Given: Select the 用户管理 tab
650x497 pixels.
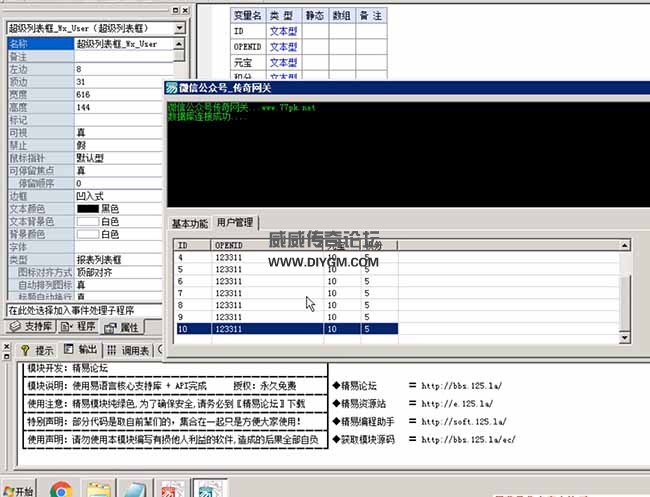Looking at the screenshot, I should [x=235, y=223].
